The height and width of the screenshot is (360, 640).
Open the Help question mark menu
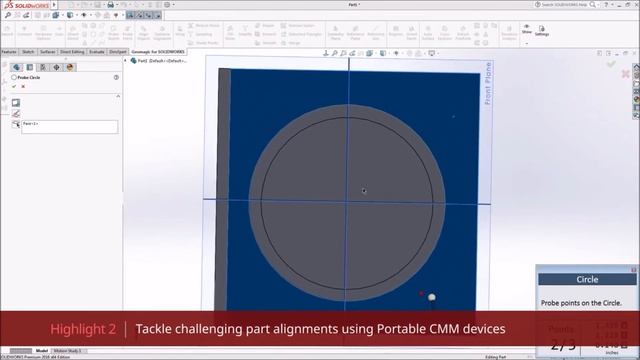606,5
